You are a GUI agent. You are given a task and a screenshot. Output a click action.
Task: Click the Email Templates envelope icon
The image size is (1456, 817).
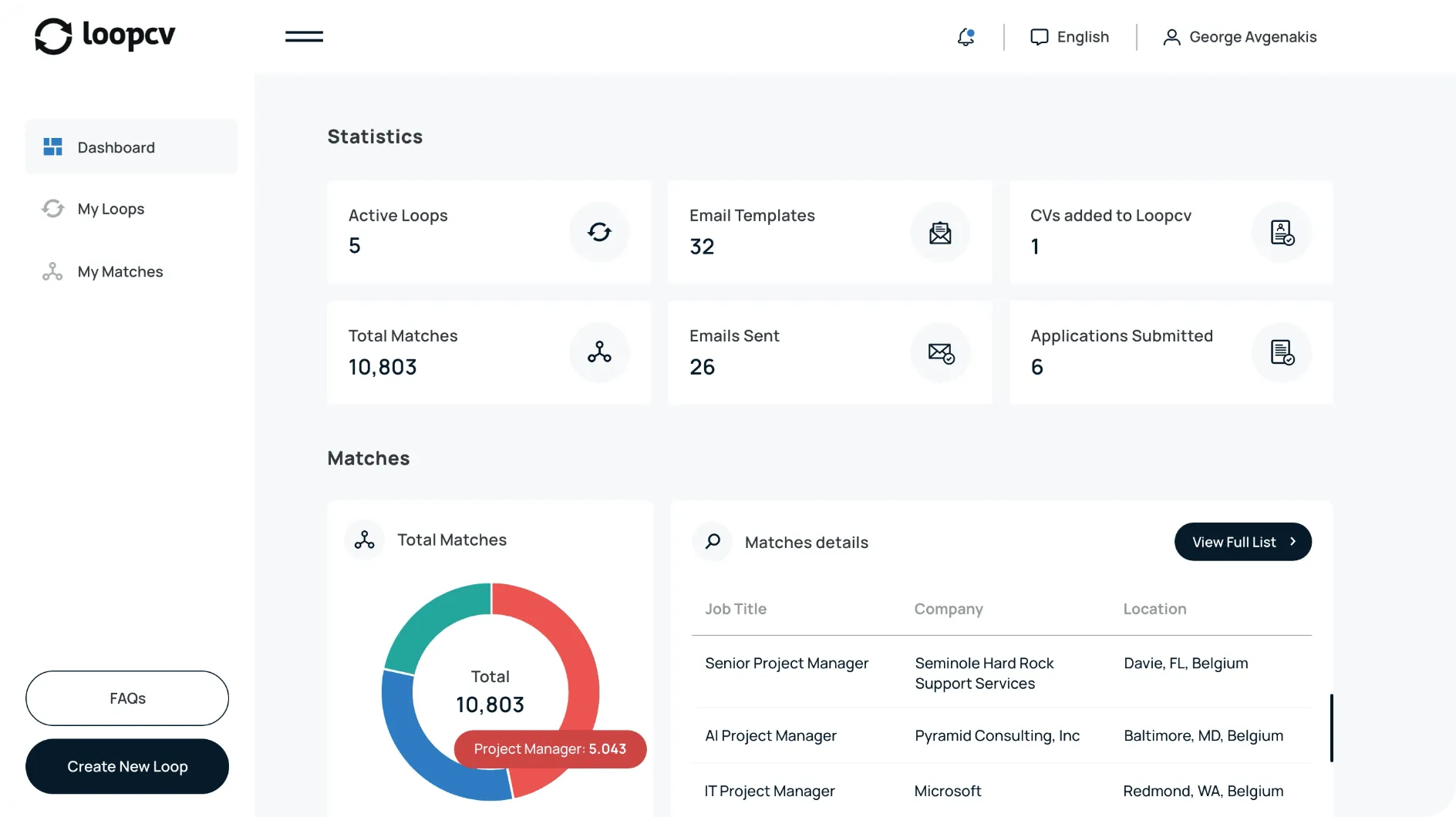940,232
